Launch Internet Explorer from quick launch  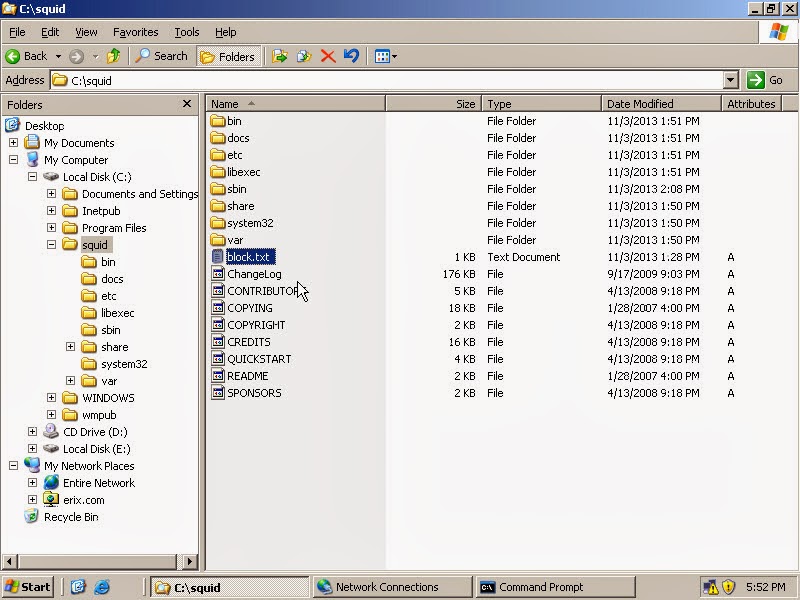click(102, 587)
